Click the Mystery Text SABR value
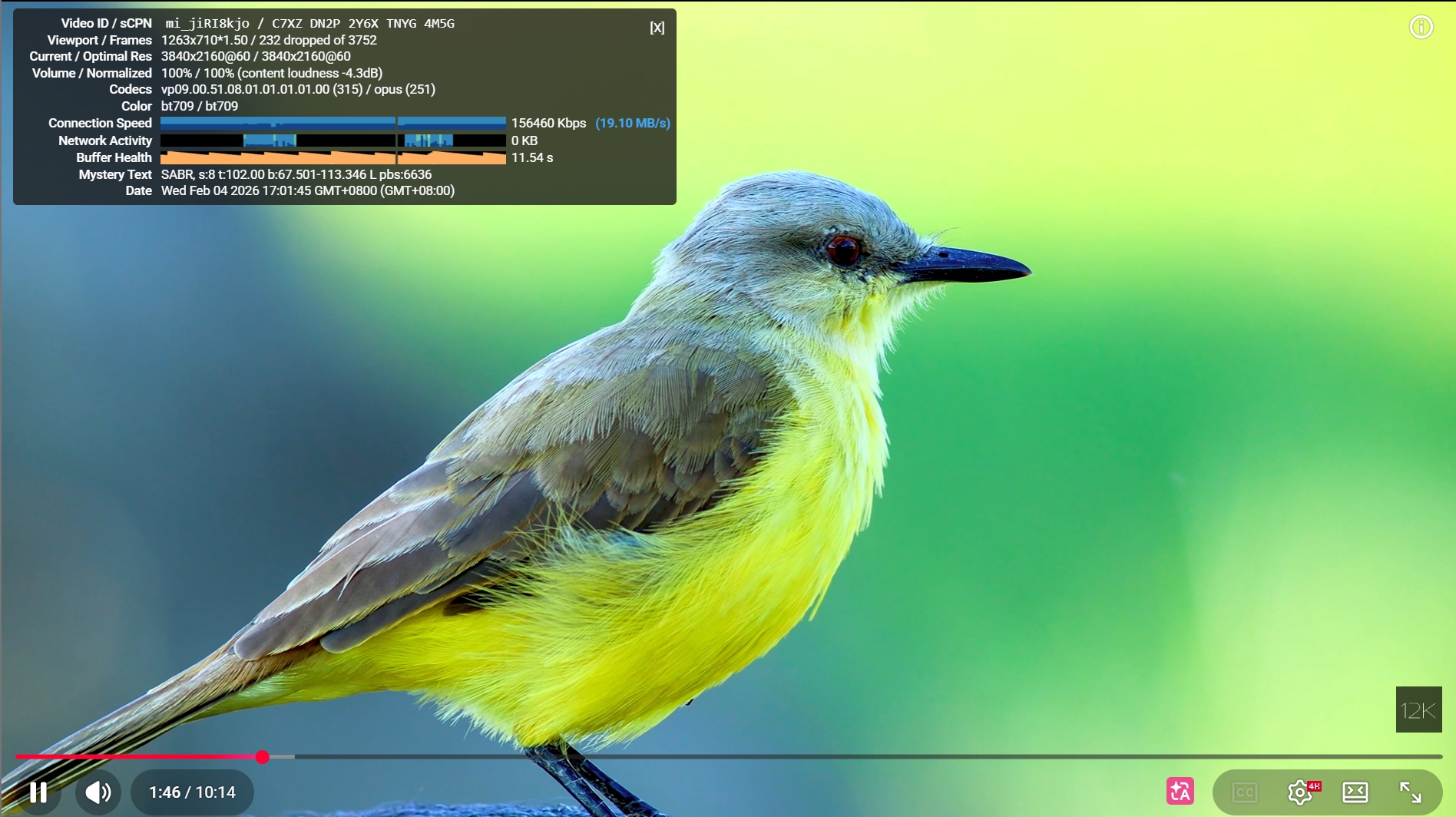Screen dimensions: 1456x817 pyautogui.click(x=296, y=175)
